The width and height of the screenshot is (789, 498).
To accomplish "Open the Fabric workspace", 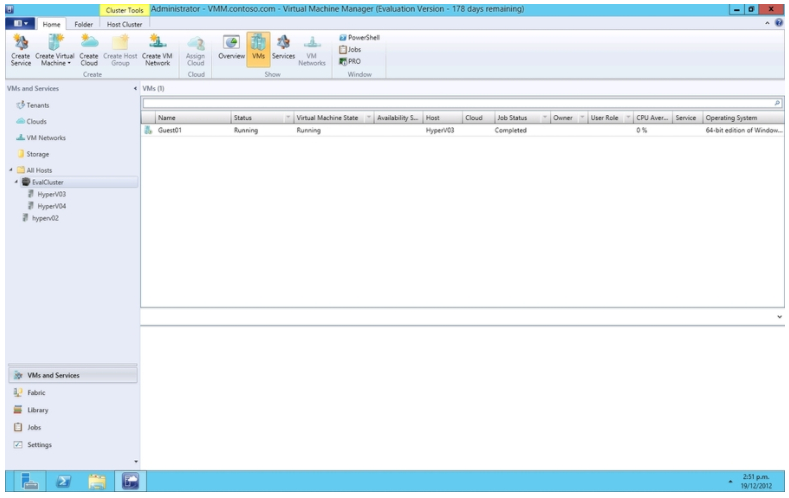I will 73,393.
